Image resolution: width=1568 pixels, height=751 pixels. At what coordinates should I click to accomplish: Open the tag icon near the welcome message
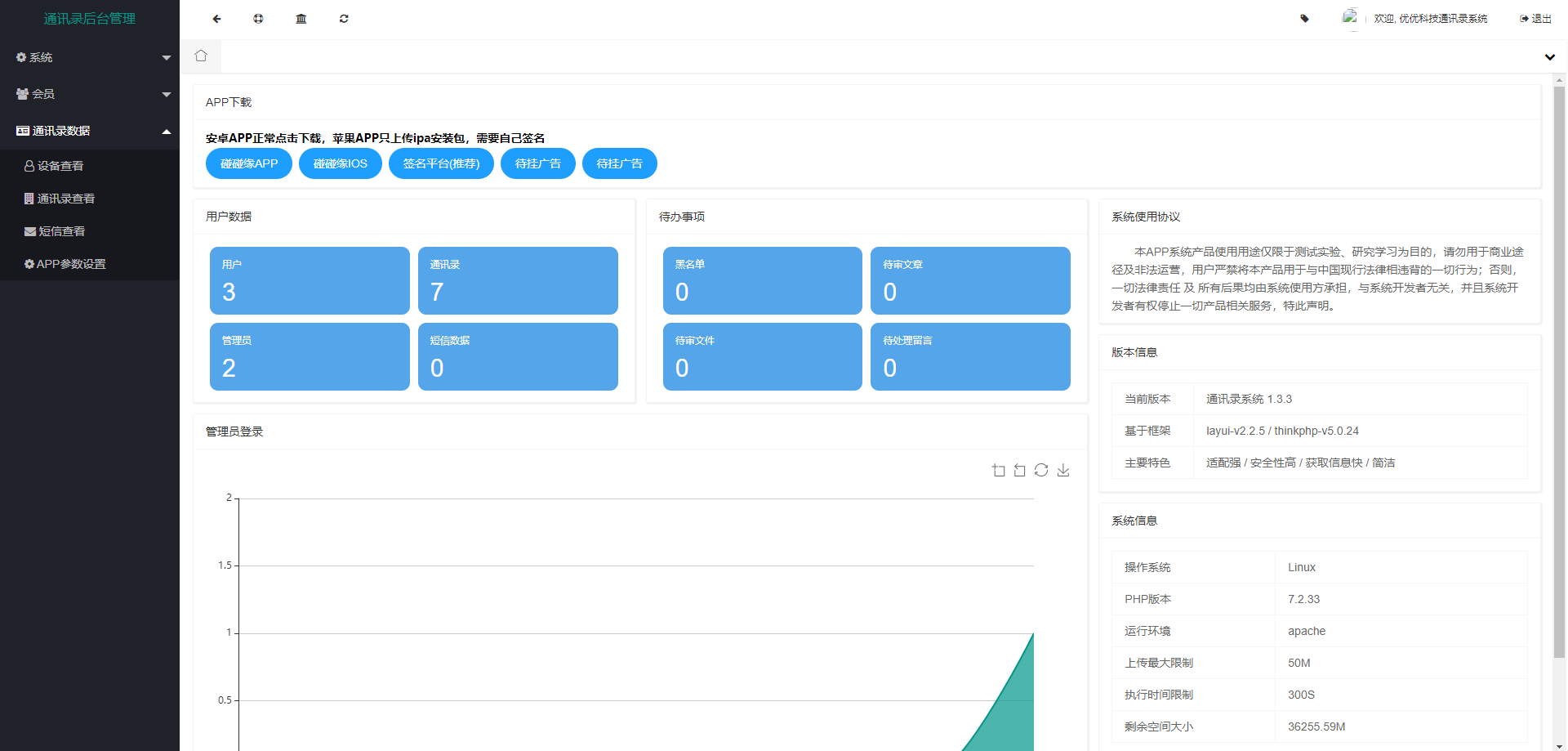[1304, 18]
